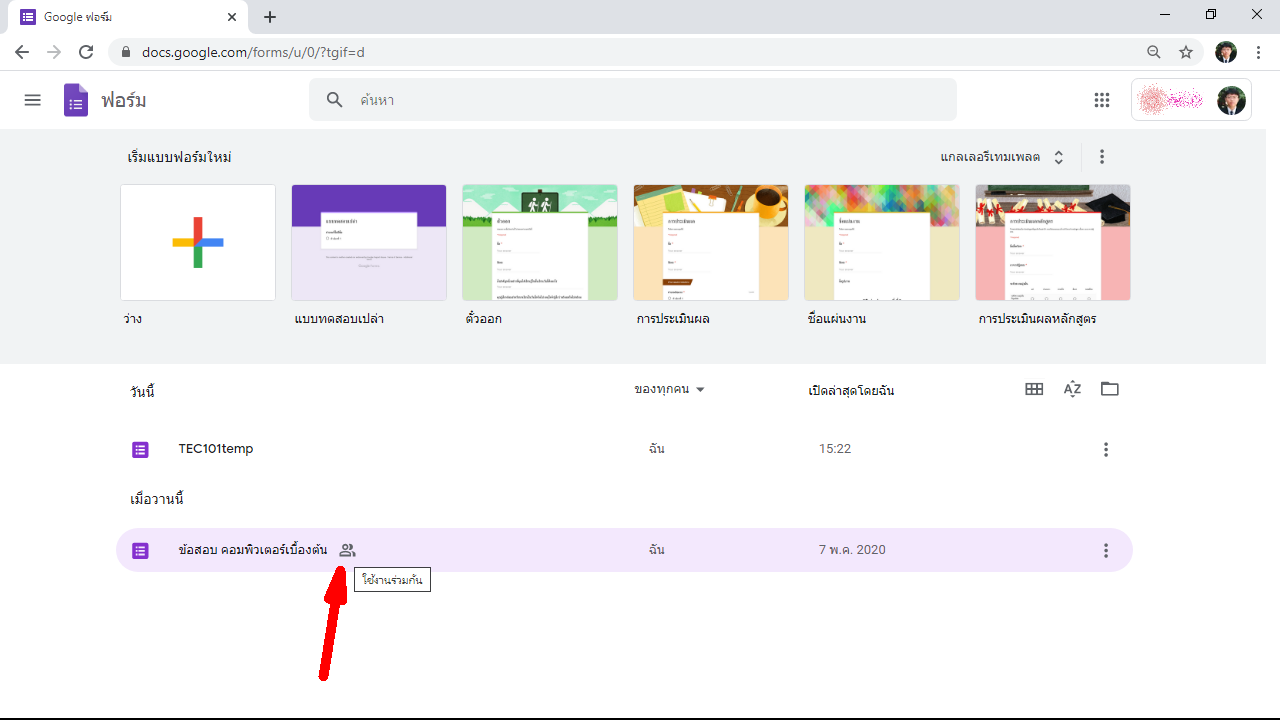
Task: Click the Google Forms logo icon
Action: 76,100
